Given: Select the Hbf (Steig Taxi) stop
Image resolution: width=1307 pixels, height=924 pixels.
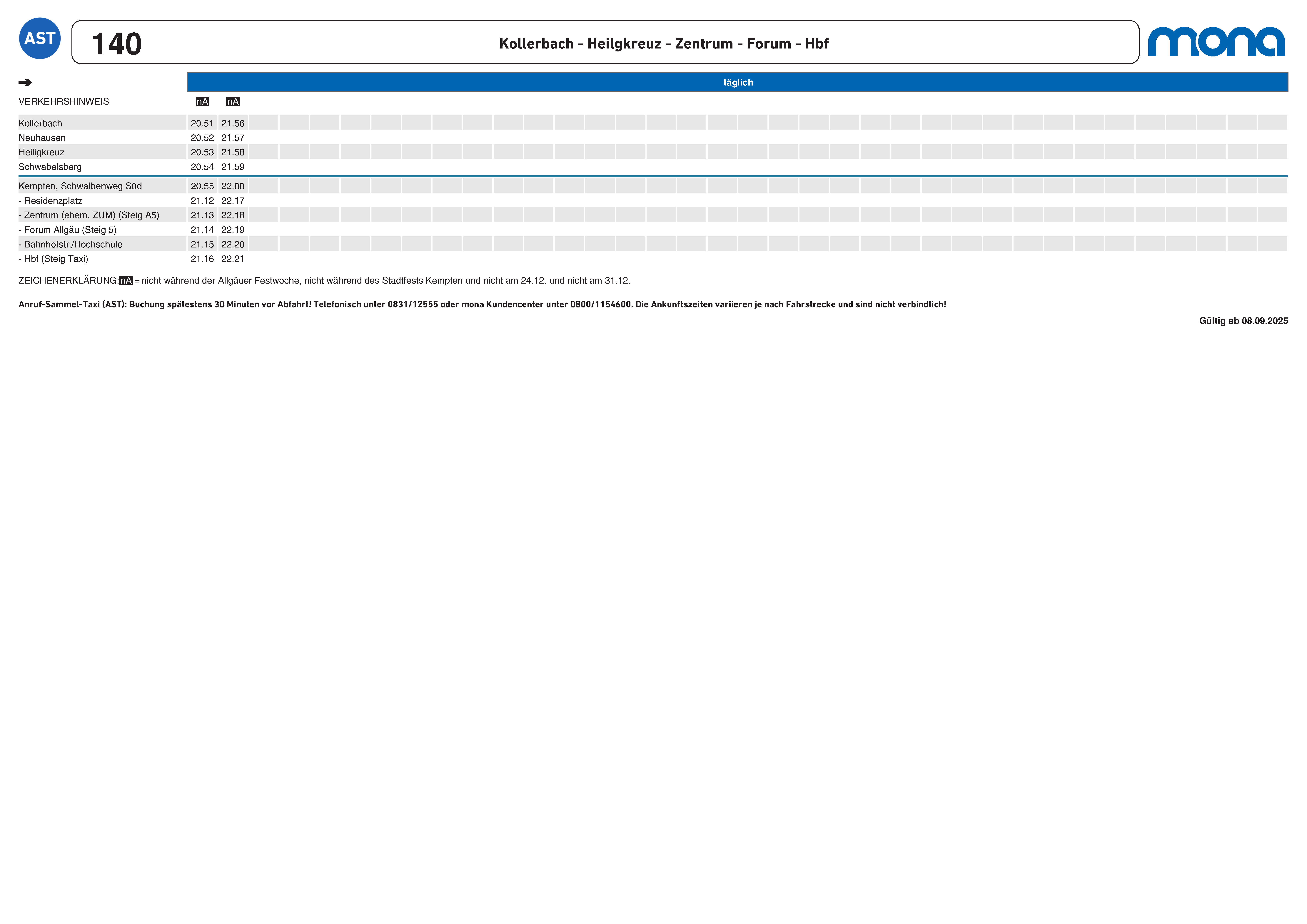Looking at the screenshot, I should (x=54, y=259).
